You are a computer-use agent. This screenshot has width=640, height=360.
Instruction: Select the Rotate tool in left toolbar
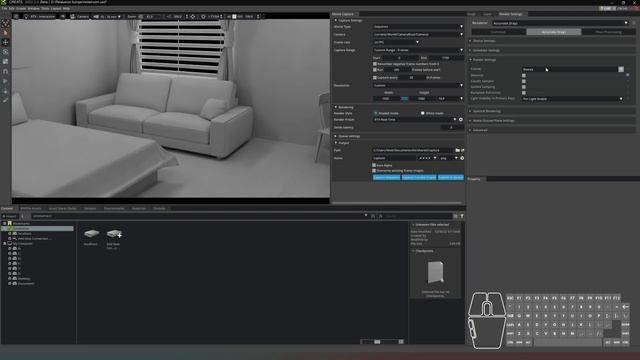[5, 52]
